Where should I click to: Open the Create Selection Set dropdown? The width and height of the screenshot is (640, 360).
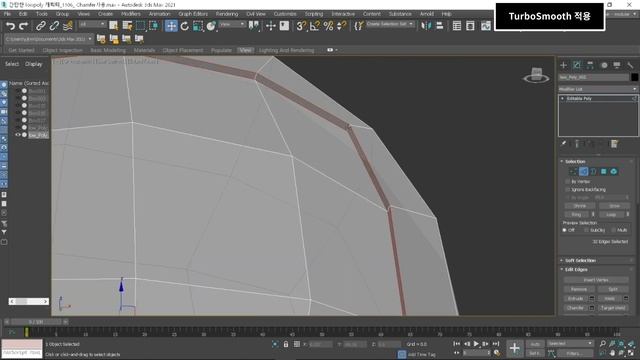390,24
